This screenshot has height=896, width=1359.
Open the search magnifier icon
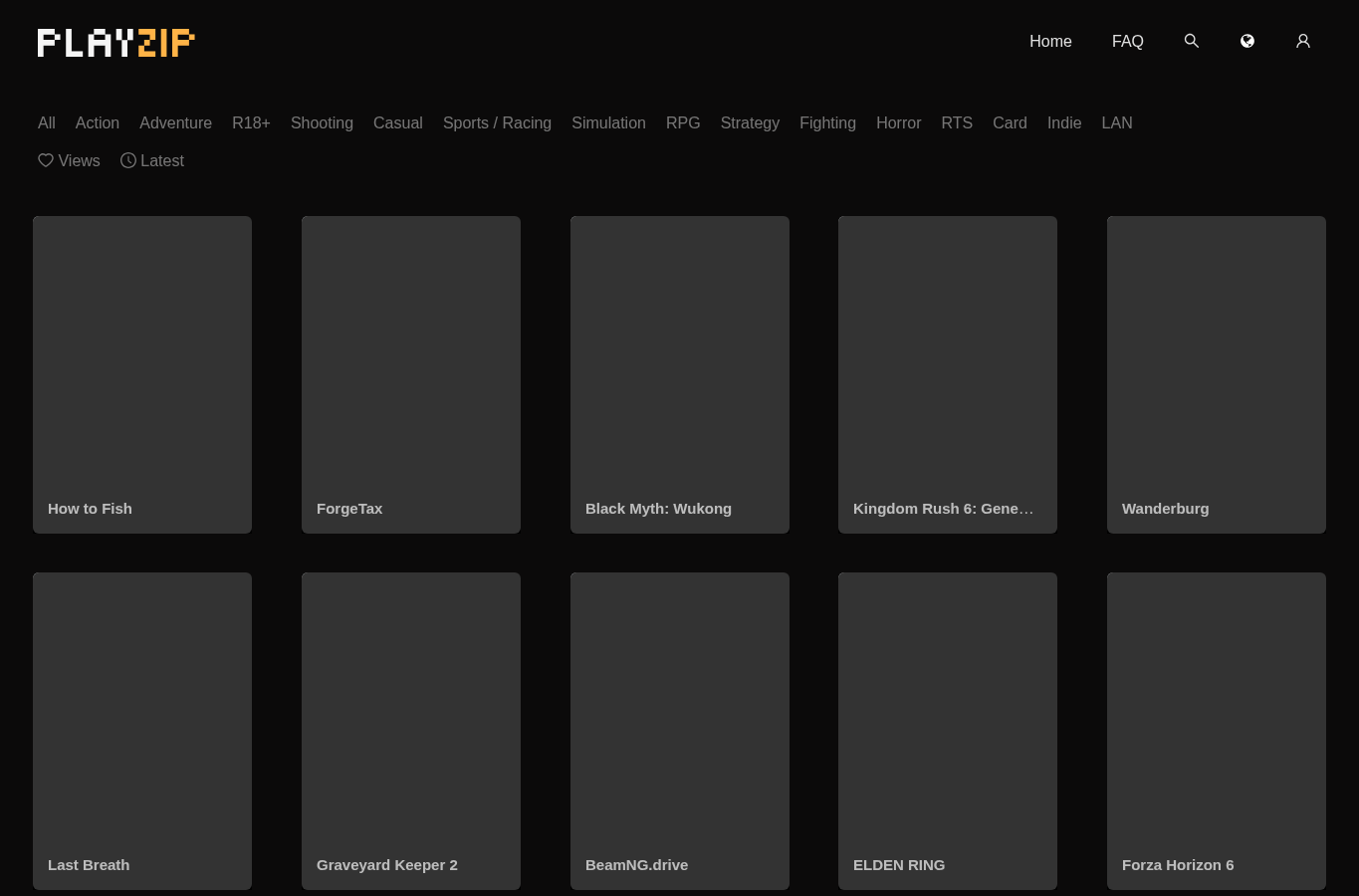1191,41
